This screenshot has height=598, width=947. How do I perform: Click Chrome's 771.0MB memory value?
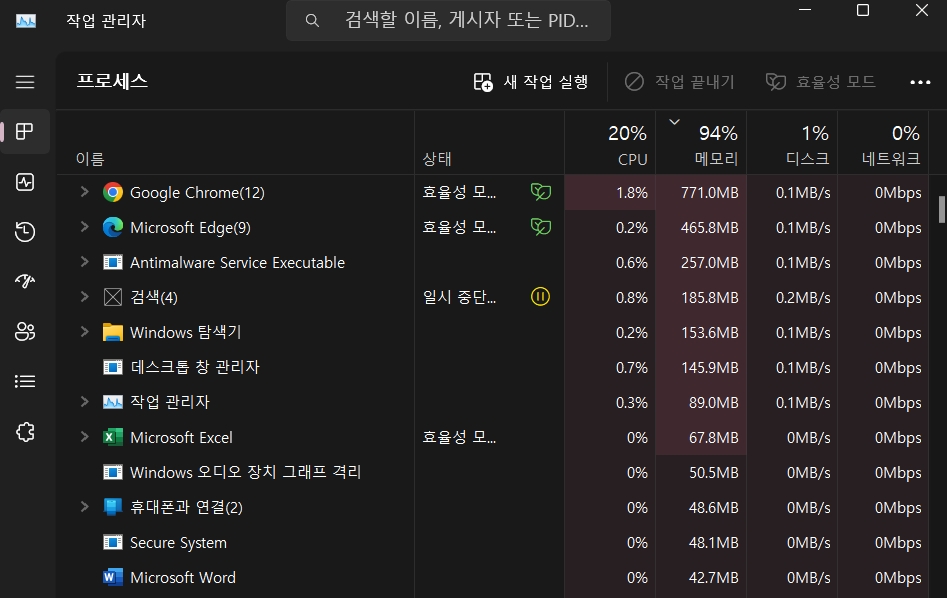coord(710,193)
